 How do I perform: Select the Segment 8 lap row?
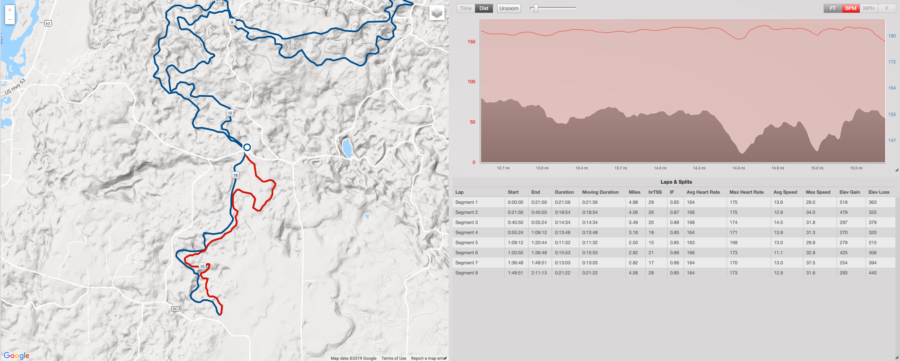coord(674,272)
